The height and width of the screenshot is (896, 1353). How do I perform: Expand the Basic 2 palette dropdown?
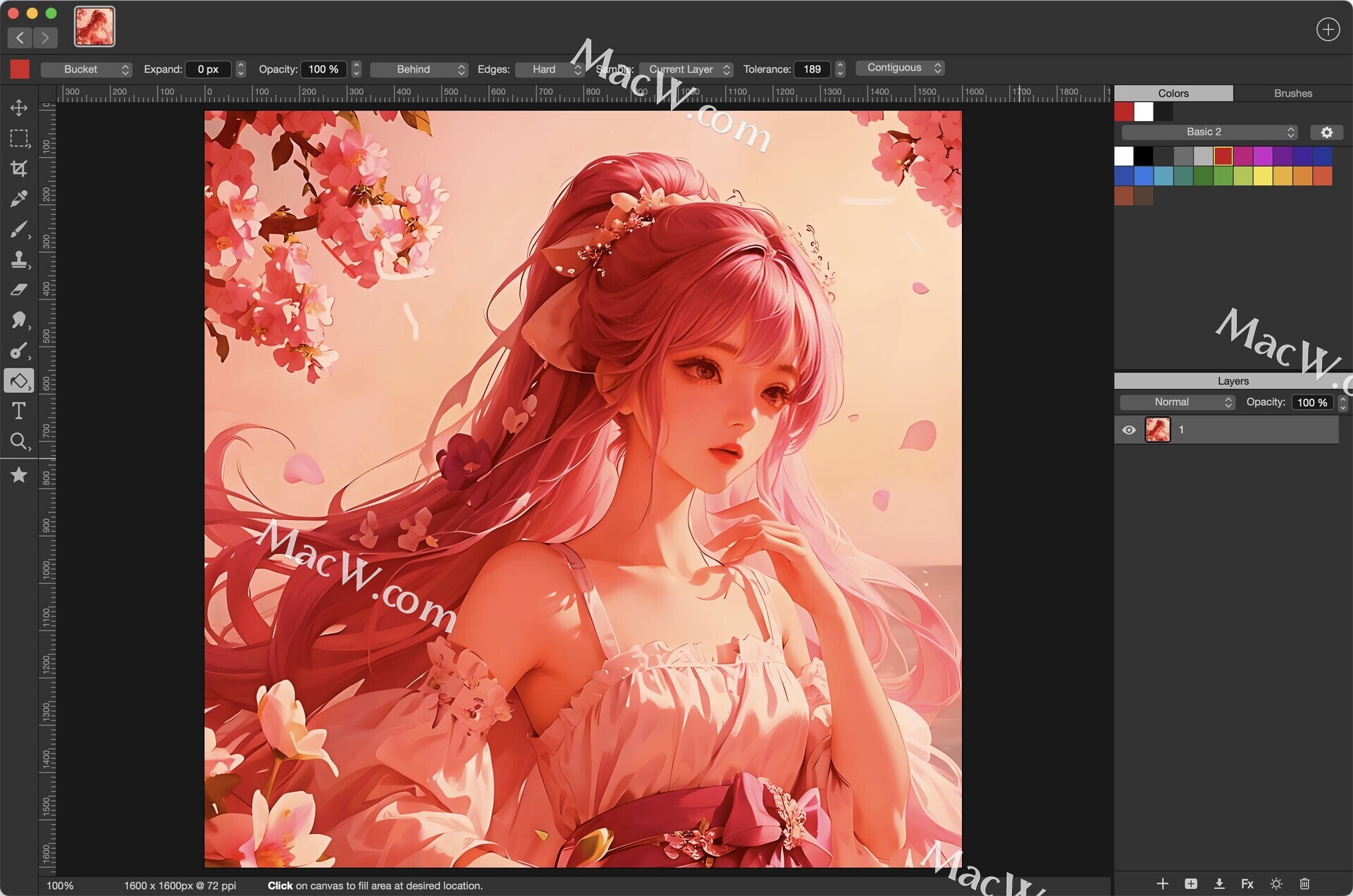[1209, 132]
